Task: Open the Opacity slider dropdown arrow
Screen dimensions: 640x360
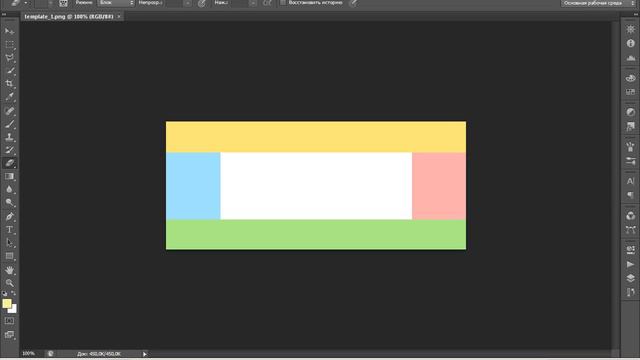Action: [x=187, y=3]
